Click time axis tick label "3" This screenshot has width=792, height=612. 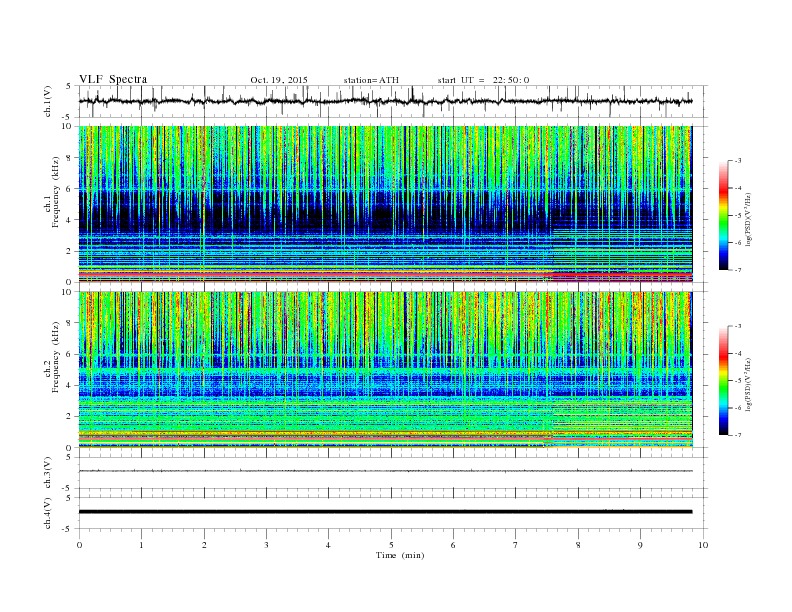tap(266, 545)
